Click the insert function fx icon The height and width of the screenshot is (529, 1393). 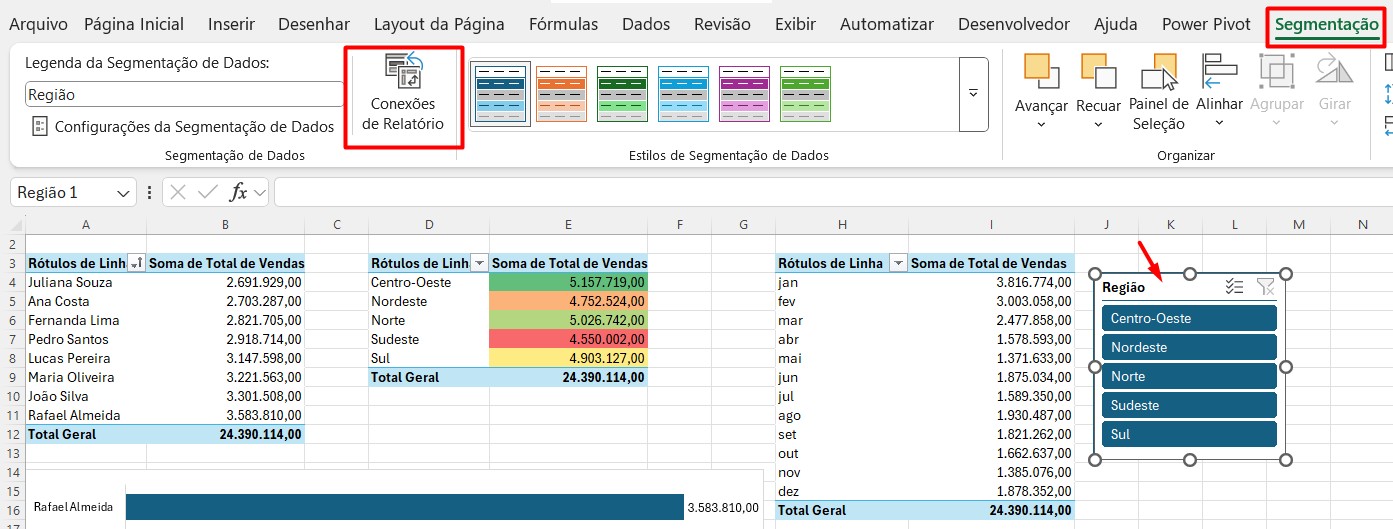238,192
